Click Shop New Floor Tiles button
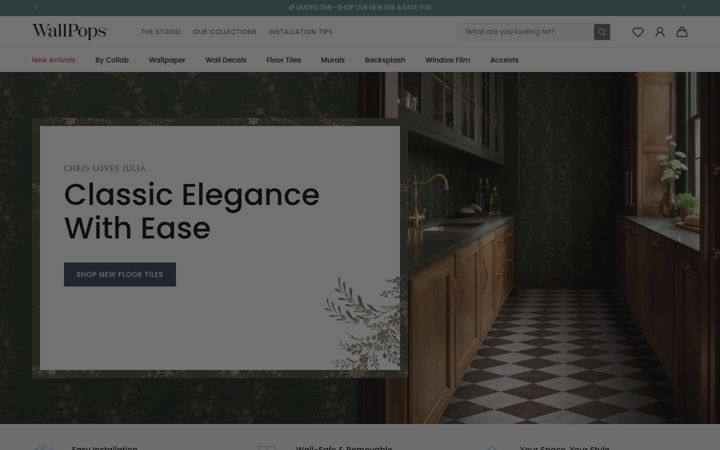 coord(120,274)
